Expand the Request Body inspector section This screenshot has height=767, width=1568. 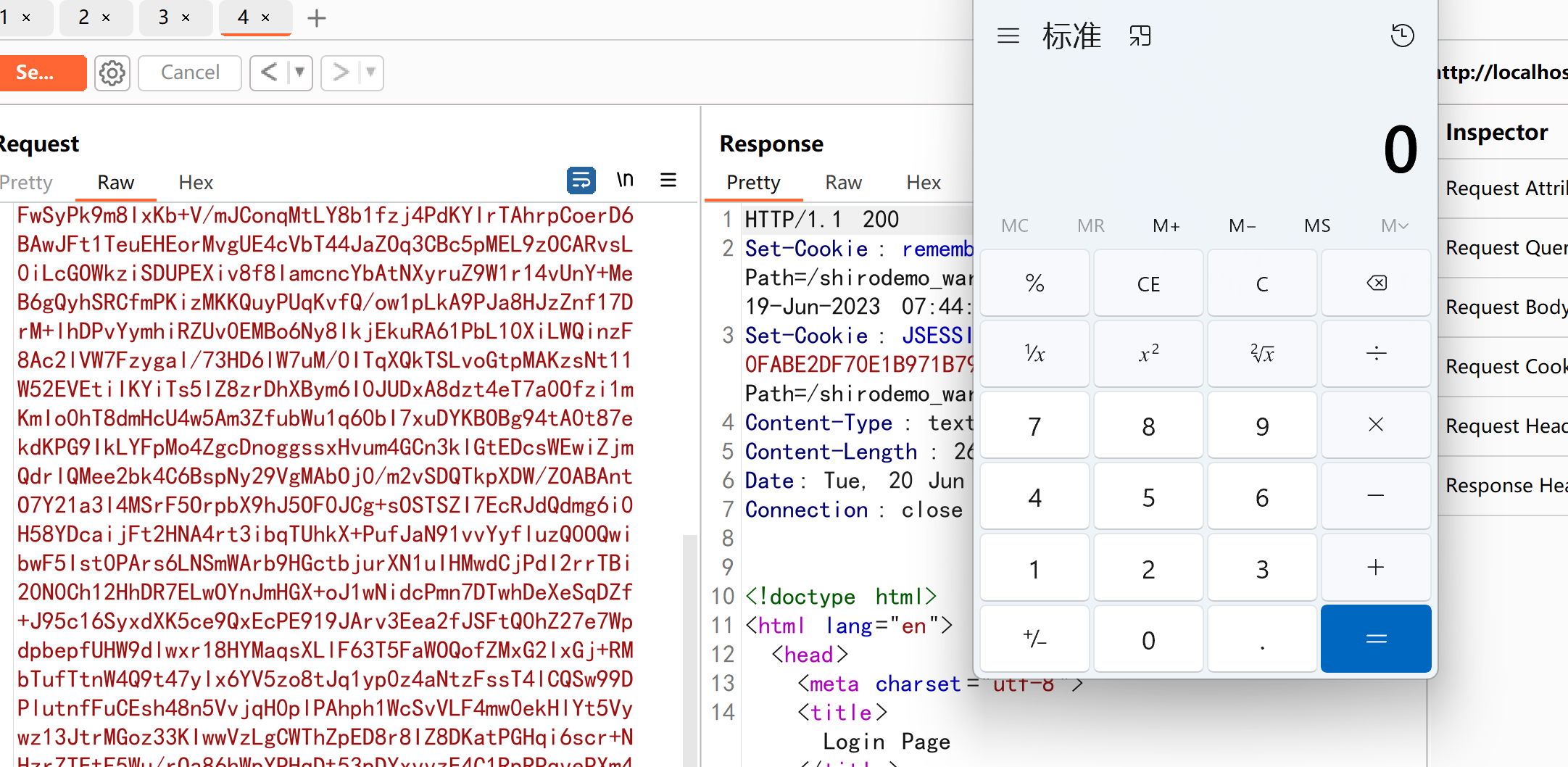click(x=1505, y=307)
